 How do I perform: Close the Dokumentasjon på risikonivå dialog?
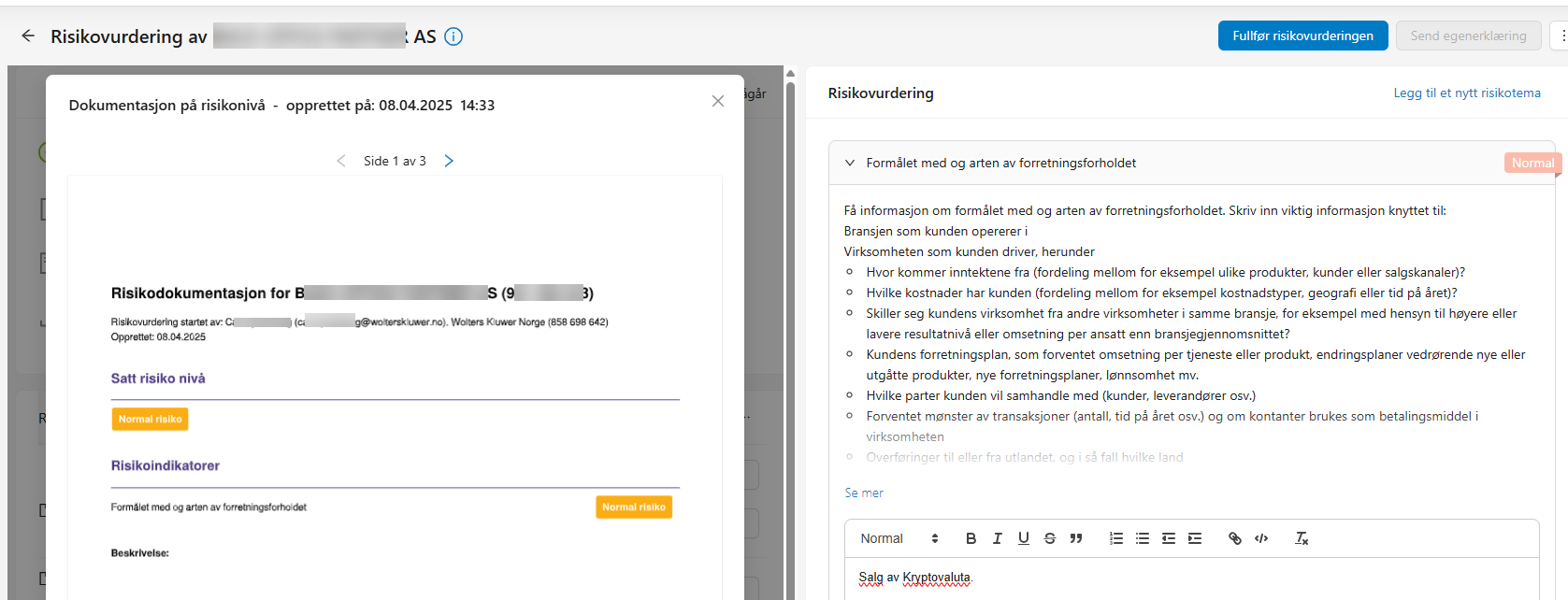tap(718, 101)
